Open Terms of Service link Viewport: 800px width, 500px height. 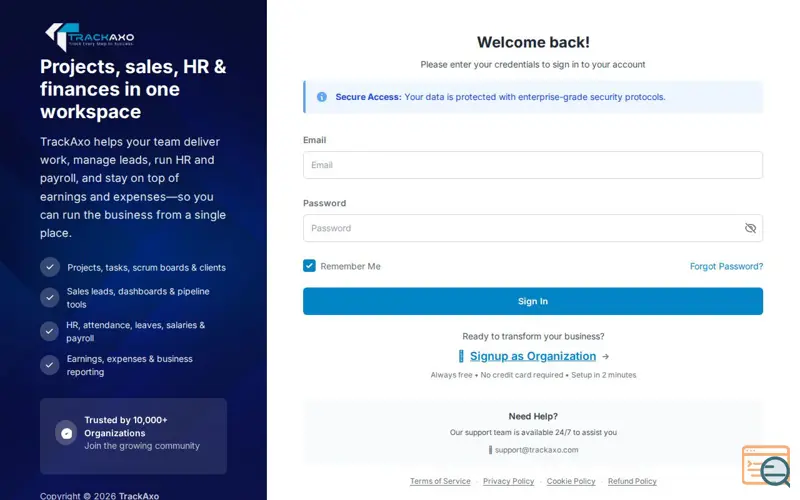[440, 481]
